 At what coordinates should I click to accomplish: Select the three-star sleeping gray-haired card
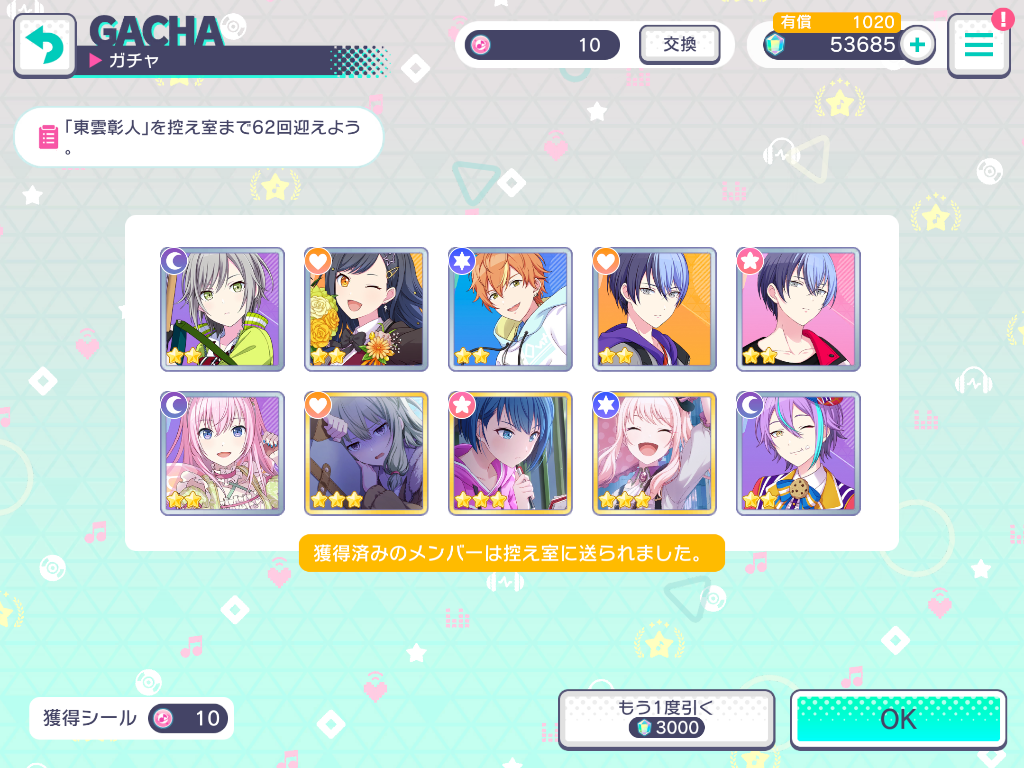pos(366,453)
